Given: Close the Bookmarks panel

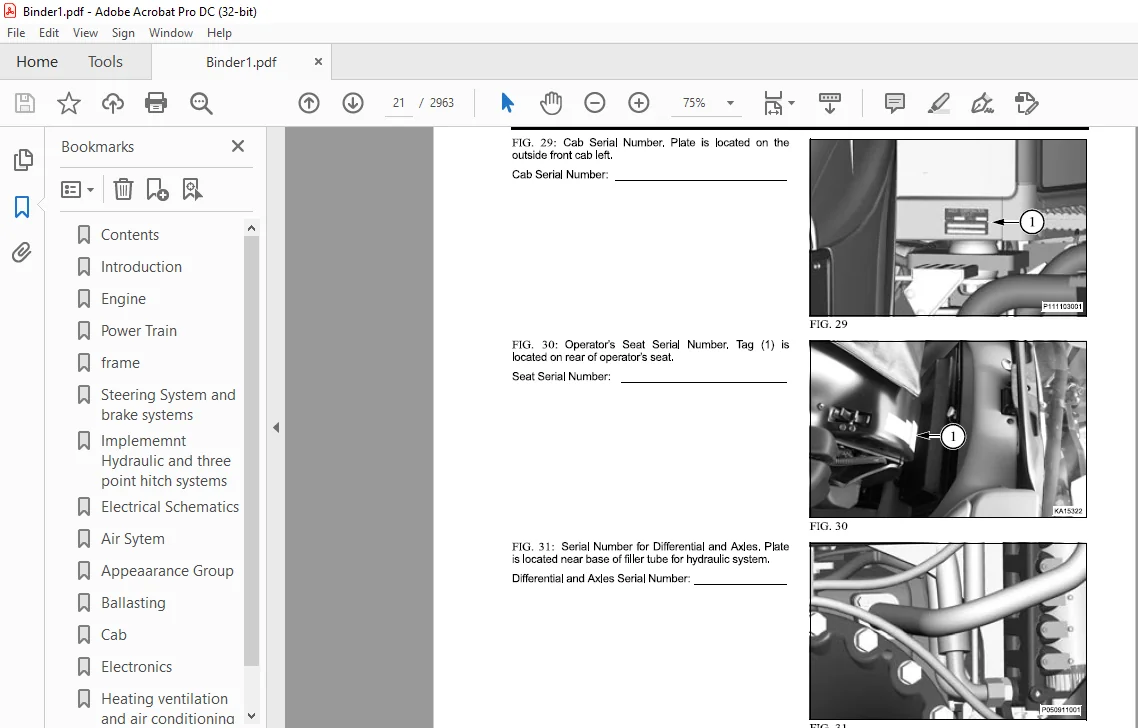Looking at the screenshot, I should click(237, 147).
